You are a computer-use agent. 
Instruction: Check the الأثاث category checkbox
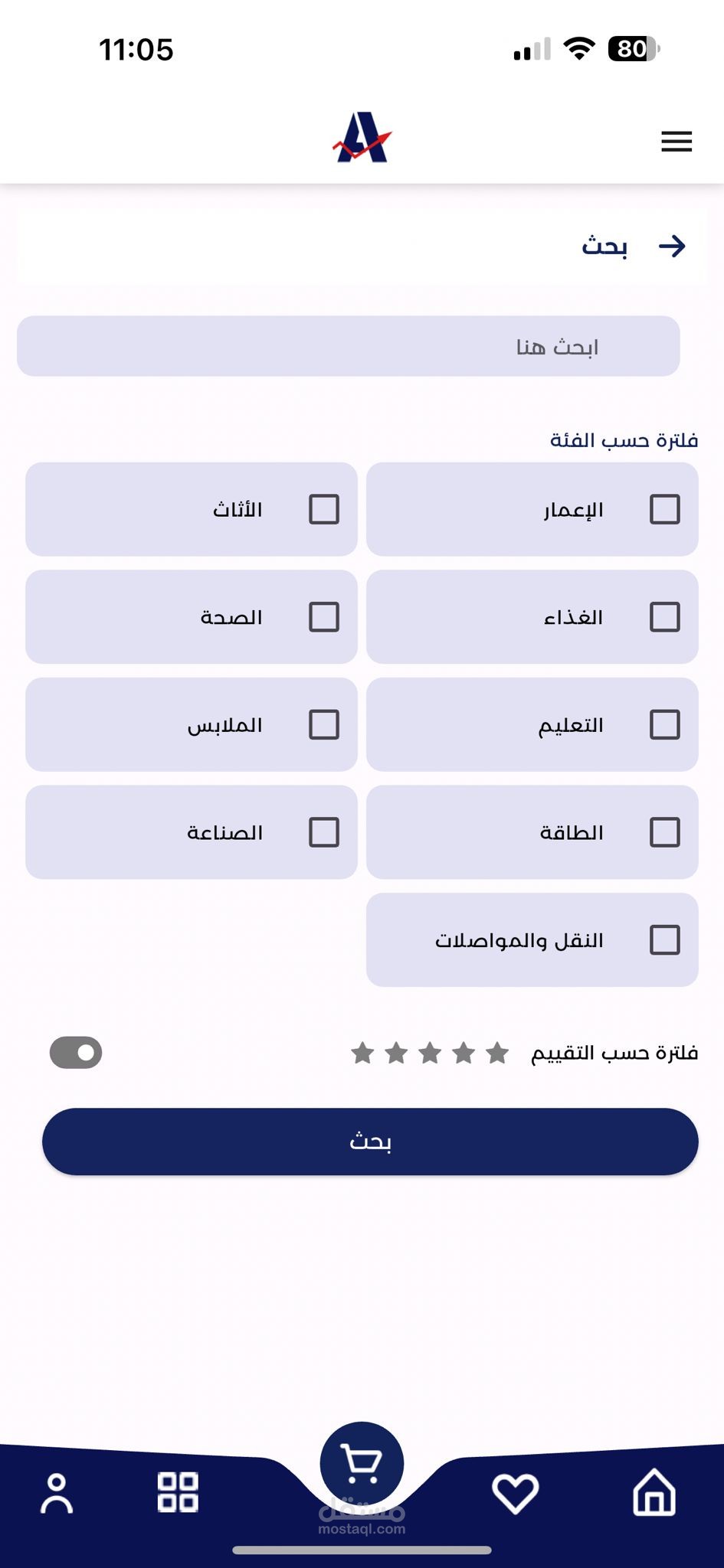tap(323, 509)
